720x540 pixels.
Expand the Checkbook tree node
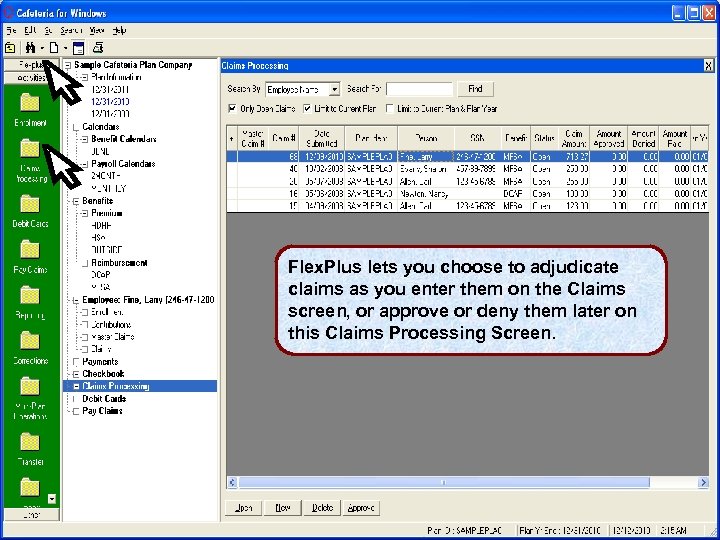click(x=76, y=374)
